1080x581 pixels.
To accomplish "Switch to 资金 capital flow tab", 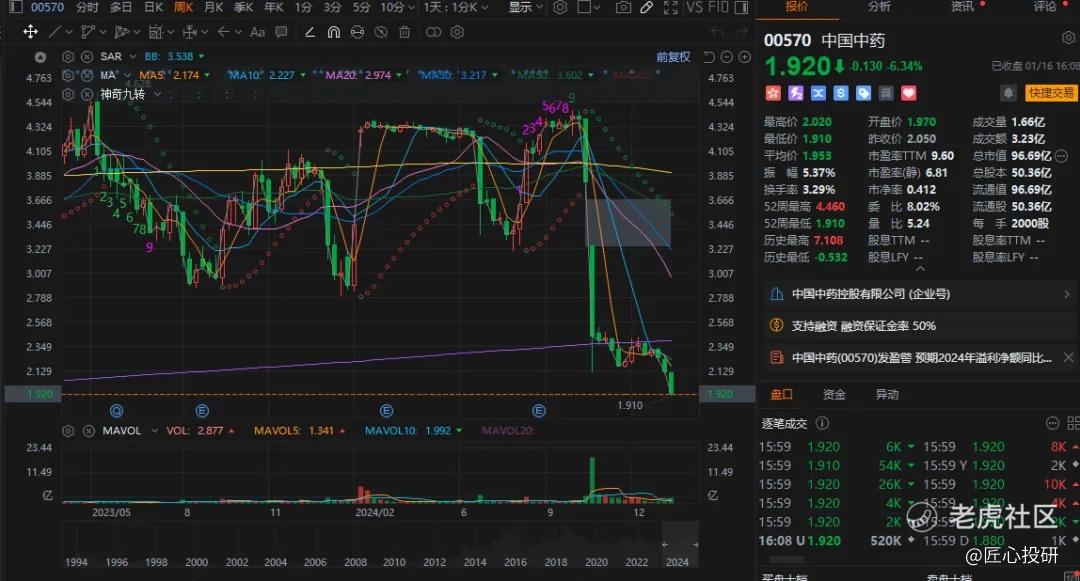I will pos(834,394).
